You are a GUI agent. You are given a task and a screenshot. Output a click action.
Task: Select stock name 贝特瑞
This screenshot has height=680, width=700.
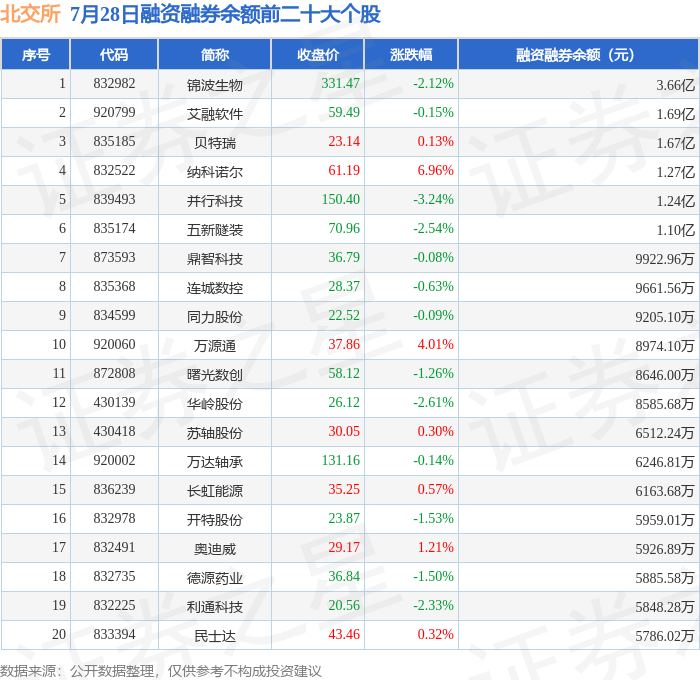click(215, 143)
